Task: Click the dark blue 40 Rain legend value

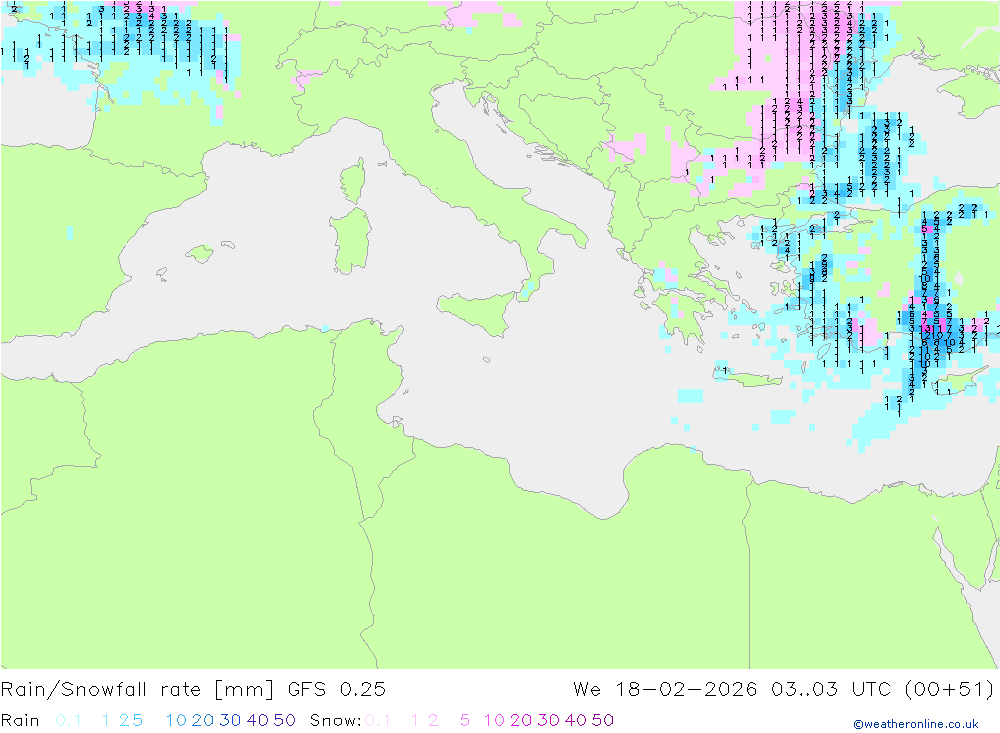Action: pyautogui.click(x=258, y=720)
